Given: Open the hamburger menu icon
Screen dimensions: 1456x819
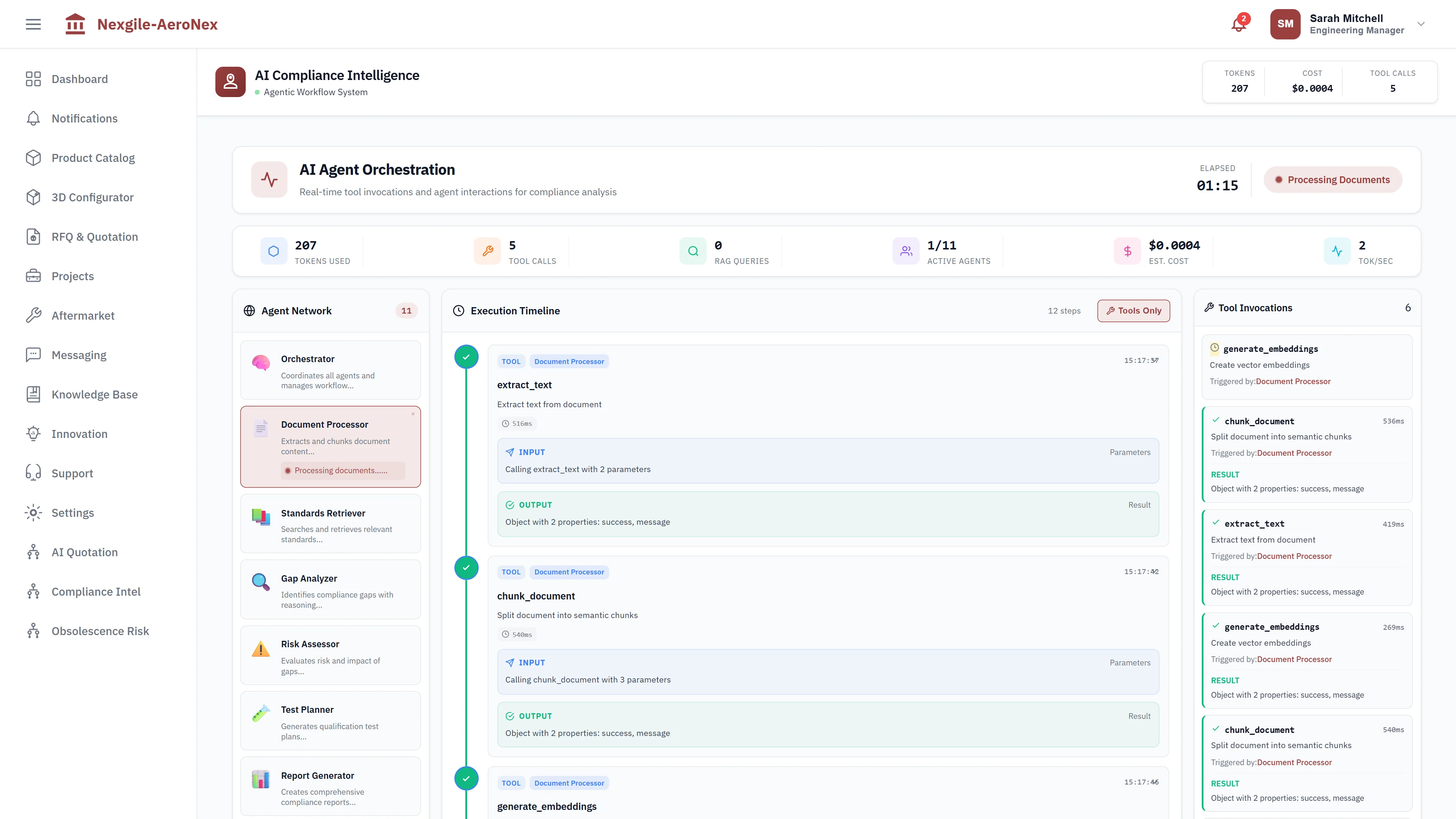Looking at the screenshot, I should pos(33,24).
